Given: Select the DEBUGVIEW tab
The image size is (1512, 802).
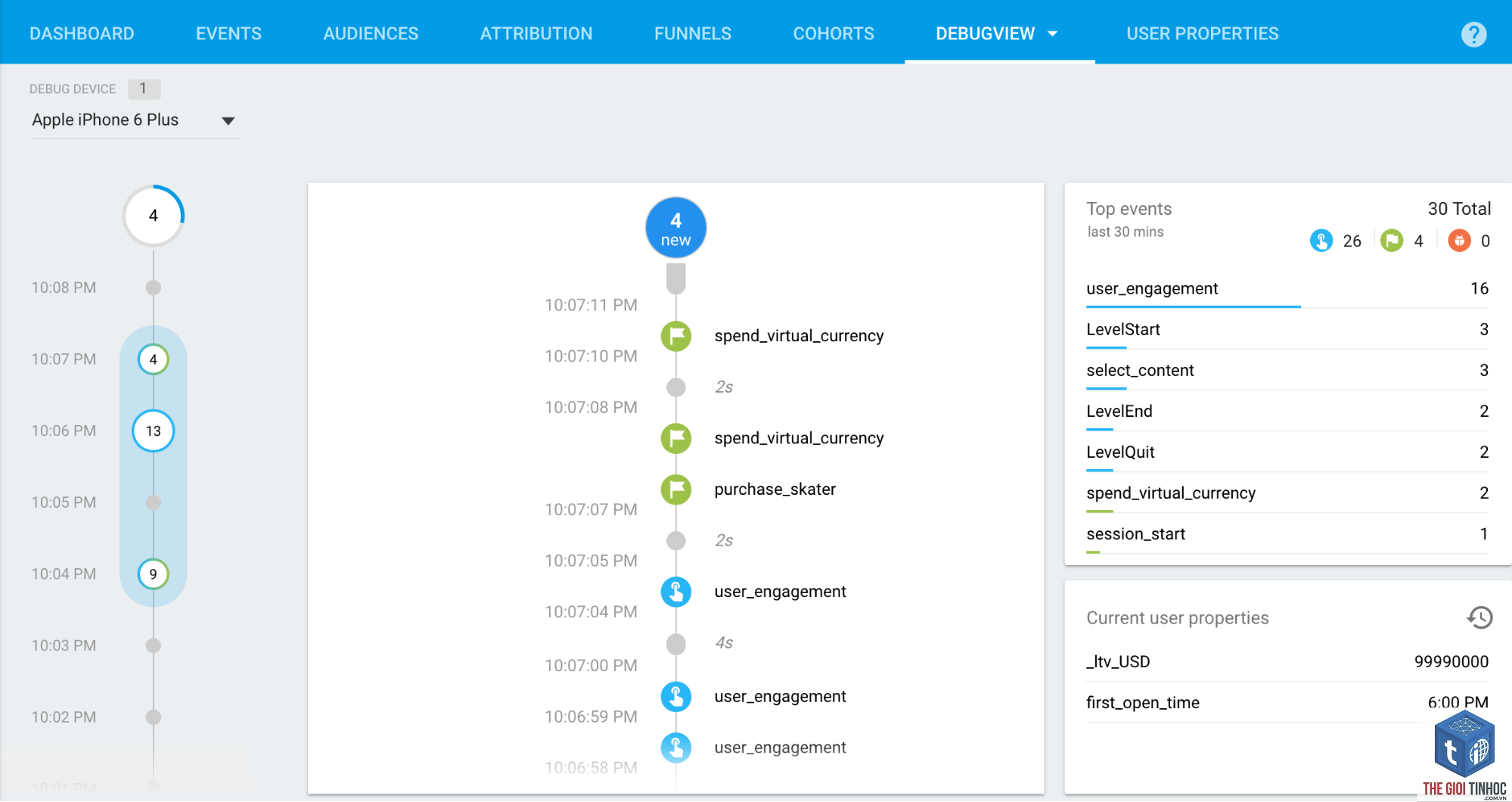Looking at the screenshot, I should 985,34.
